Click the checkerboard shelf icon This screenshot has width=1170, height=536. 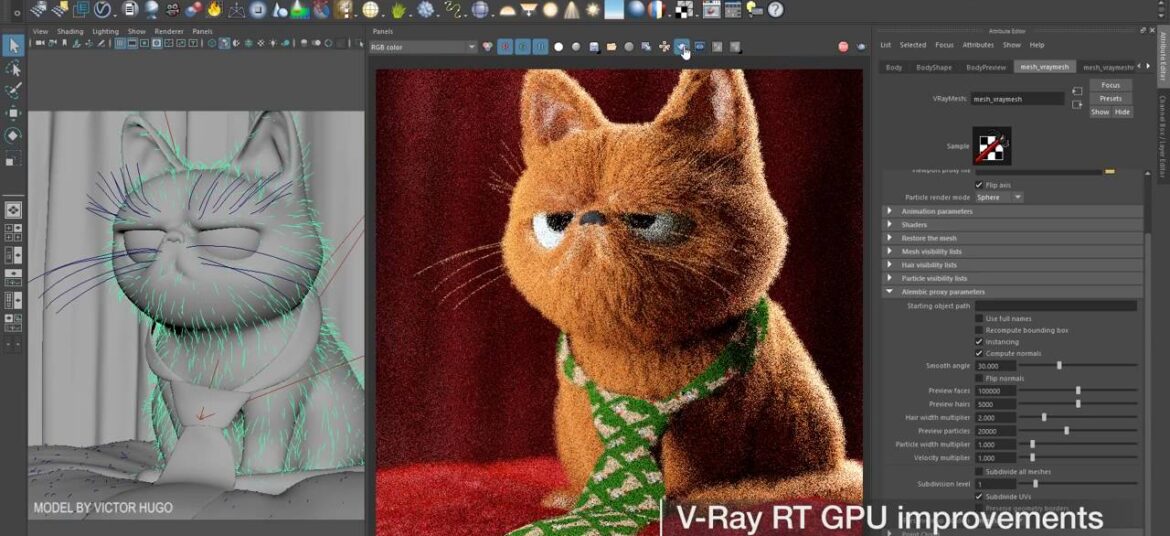(x=684, y=9)
